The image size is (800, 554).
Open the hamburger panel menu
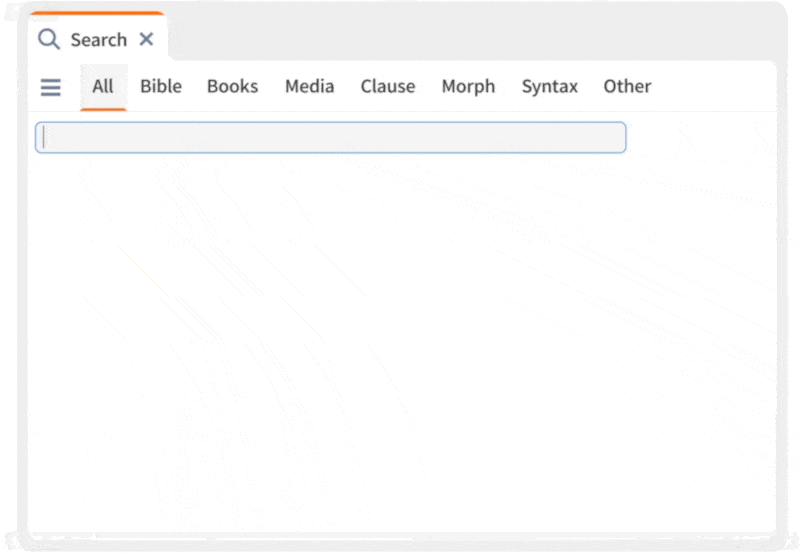[x=50, y=87]
